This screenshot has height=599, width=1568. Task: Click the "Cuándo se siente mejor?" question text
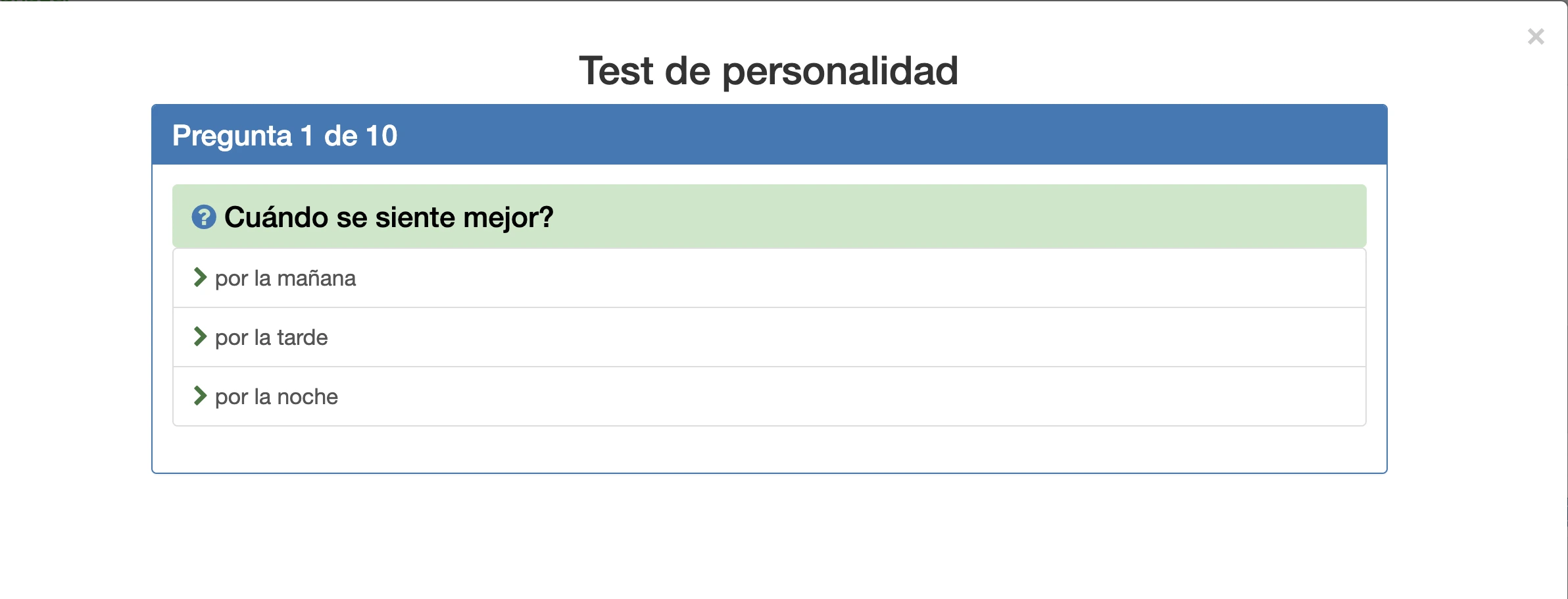point(389,217)
